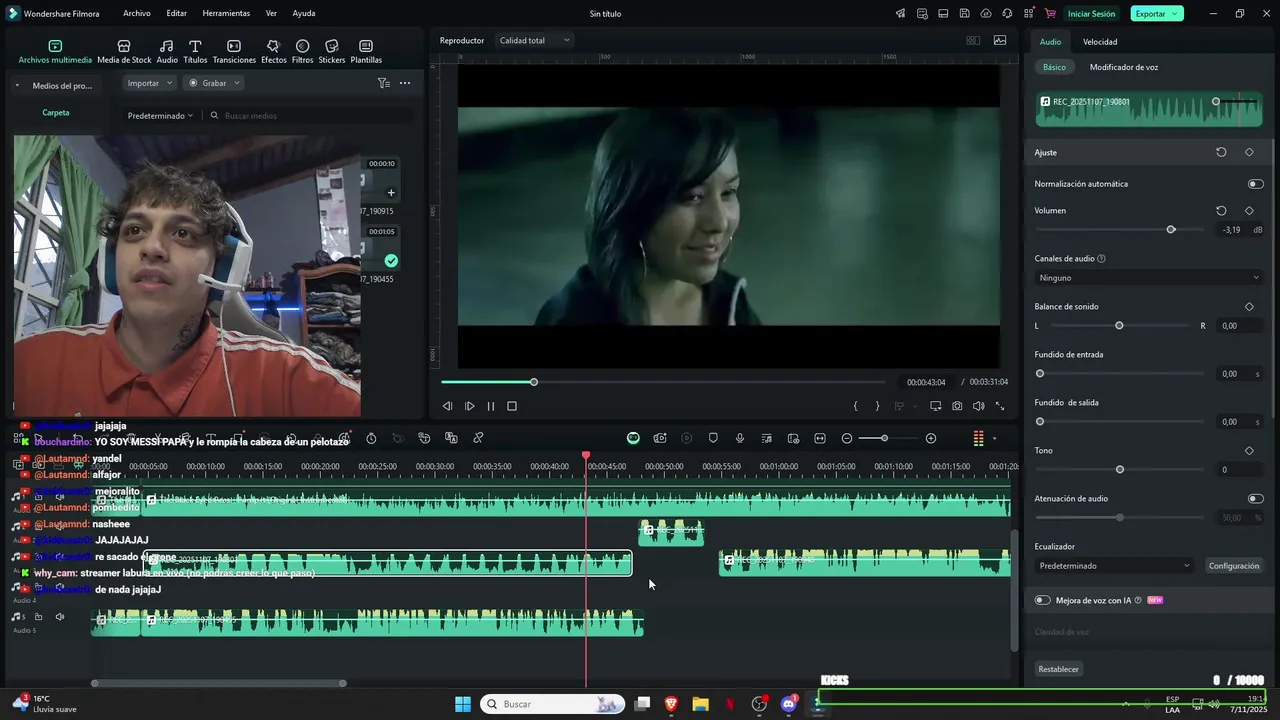Enable Mejora de voz con IA
The height and width of the screenshot is (720, 1280).
1043,600
